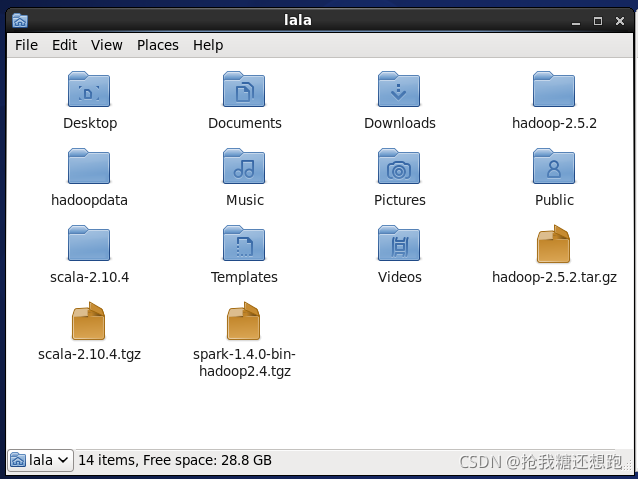
Task: Select the Music folder icon
Action: [x=244, y=166]
